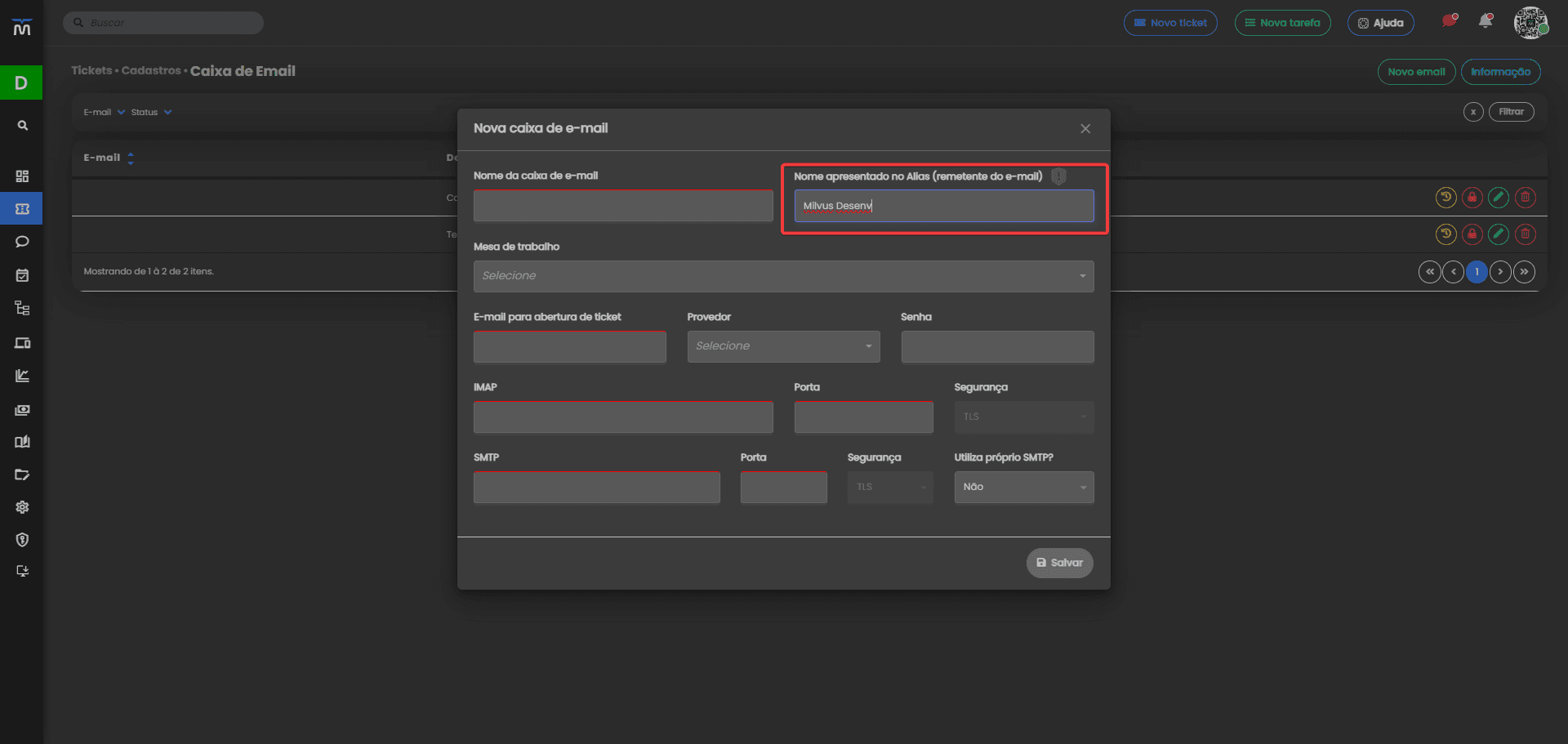Go to next page in pagination
Image resolution: width=1568 pixels, height=744 pixels.
[x=1500, y=272]
